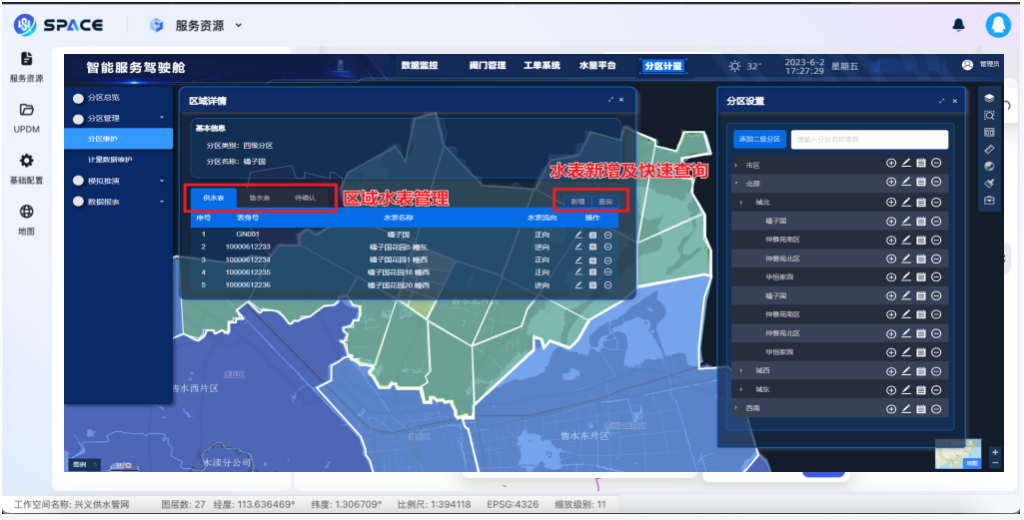This screenshot has height=520, width=1024.
Task: Open the user avatar menu
Action: tap(998, 25)
